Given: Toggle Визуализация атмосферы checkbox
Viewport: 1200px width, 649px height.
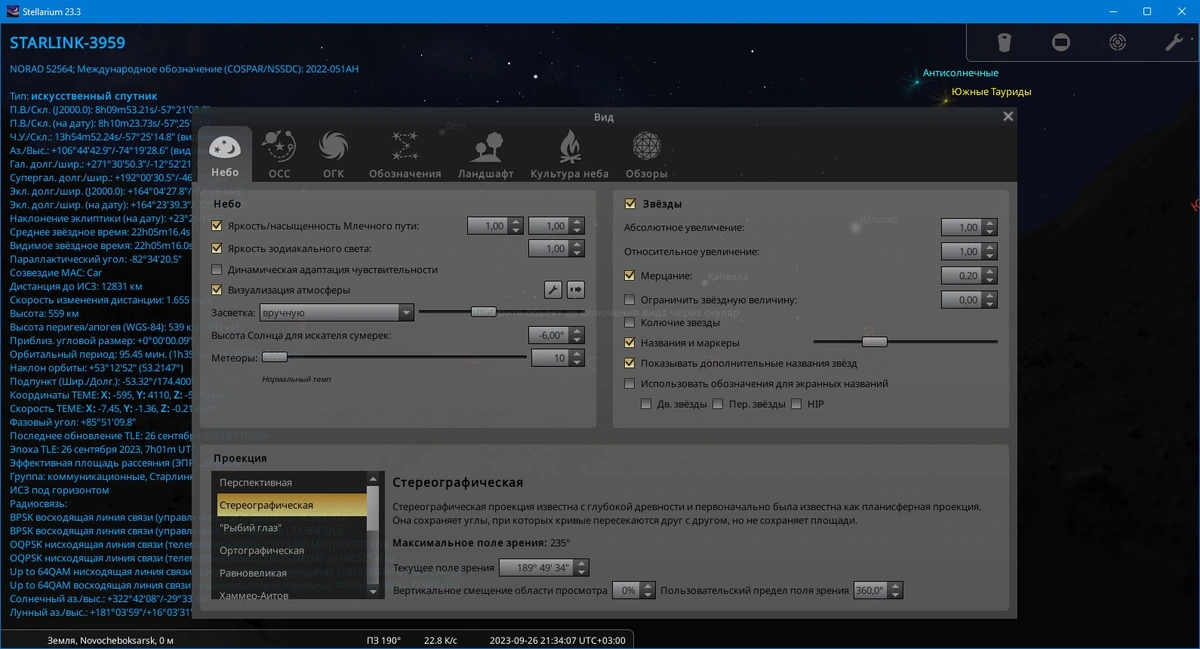Looking at the screenshot, I should [217, 291].
